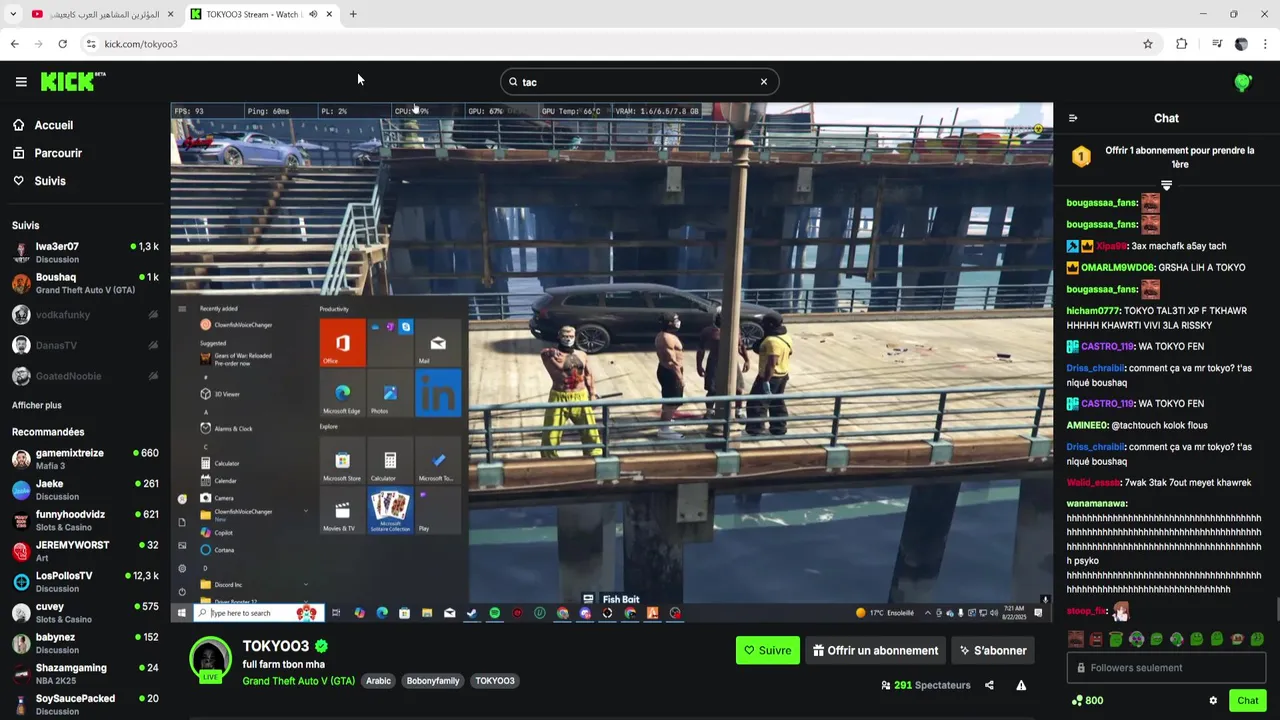Mute the TOKYOO3 Stream tab audio
Viewport: 1280px width, 720px height.
[313, 14]
